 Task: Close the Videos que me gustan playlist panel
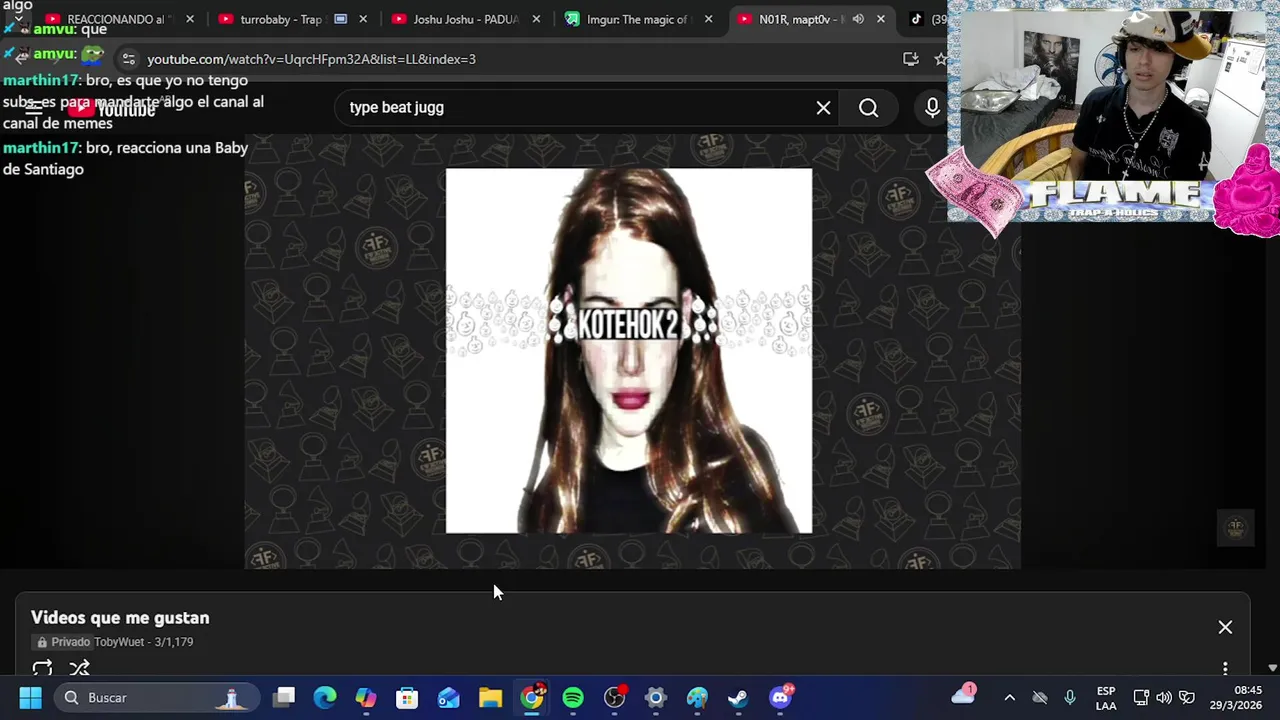pos(1225,627)
